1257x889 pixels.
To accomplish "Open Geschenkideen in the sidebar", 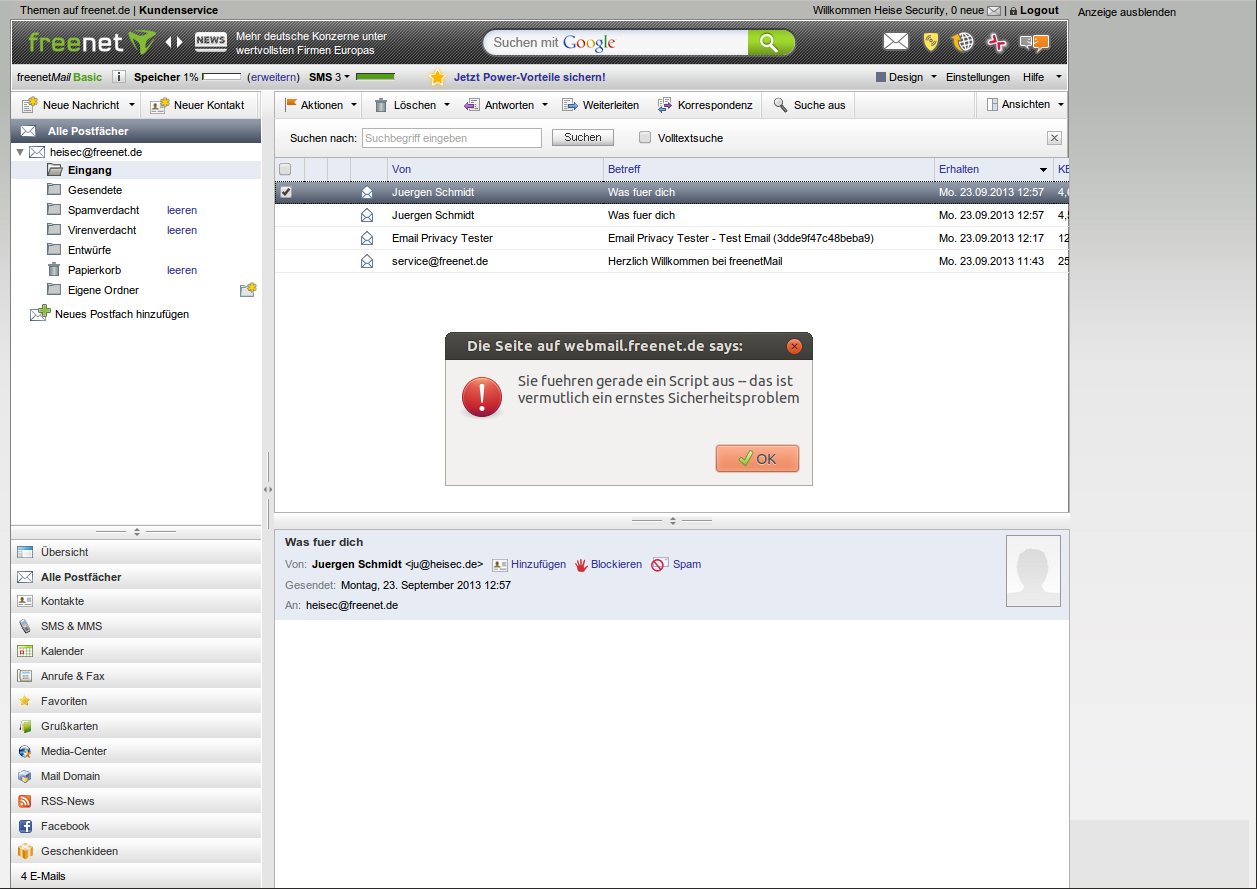I will [x=136, y=851].
